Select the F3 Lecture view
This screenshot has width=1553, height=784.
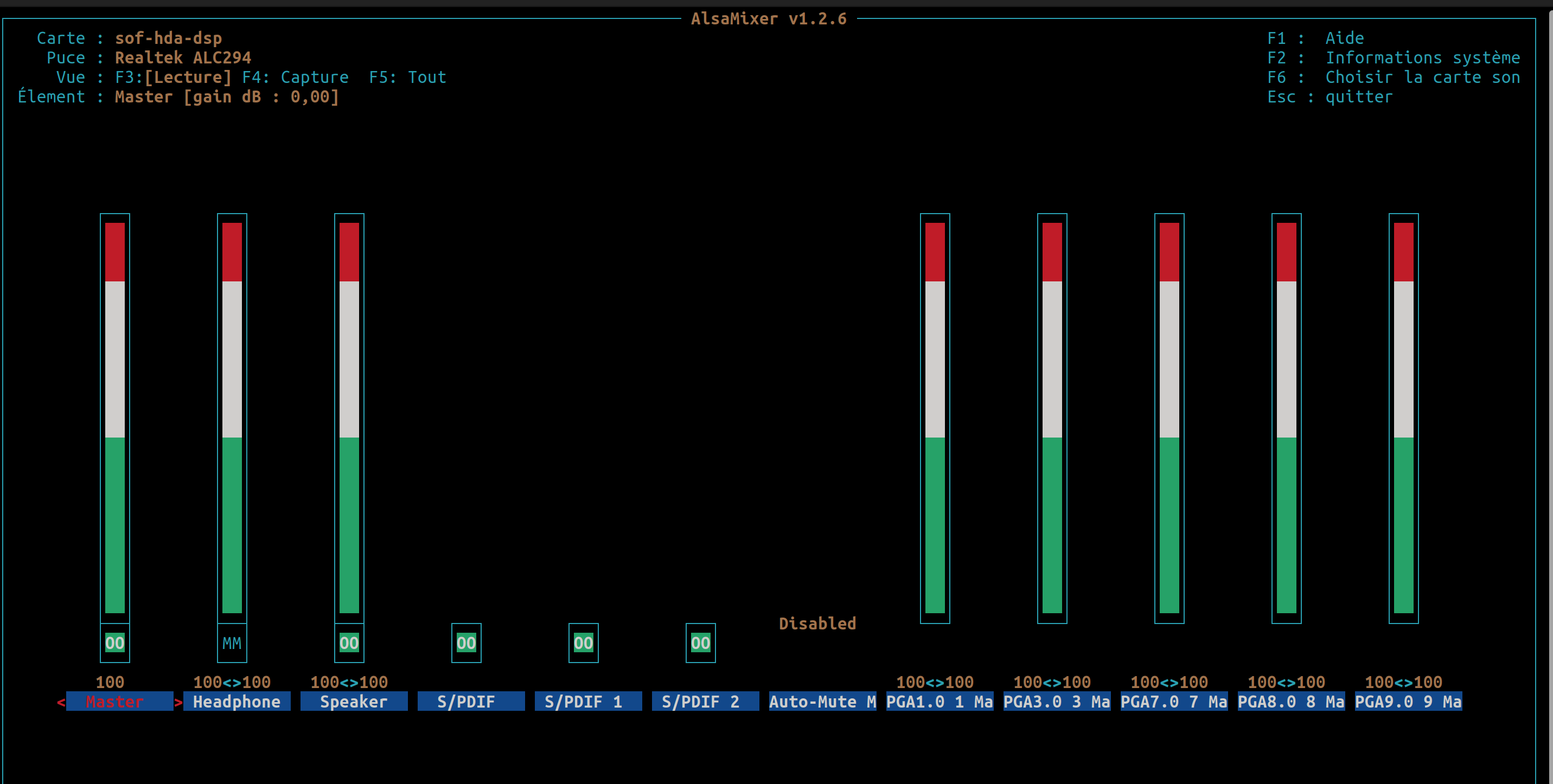tap(173, 77)
